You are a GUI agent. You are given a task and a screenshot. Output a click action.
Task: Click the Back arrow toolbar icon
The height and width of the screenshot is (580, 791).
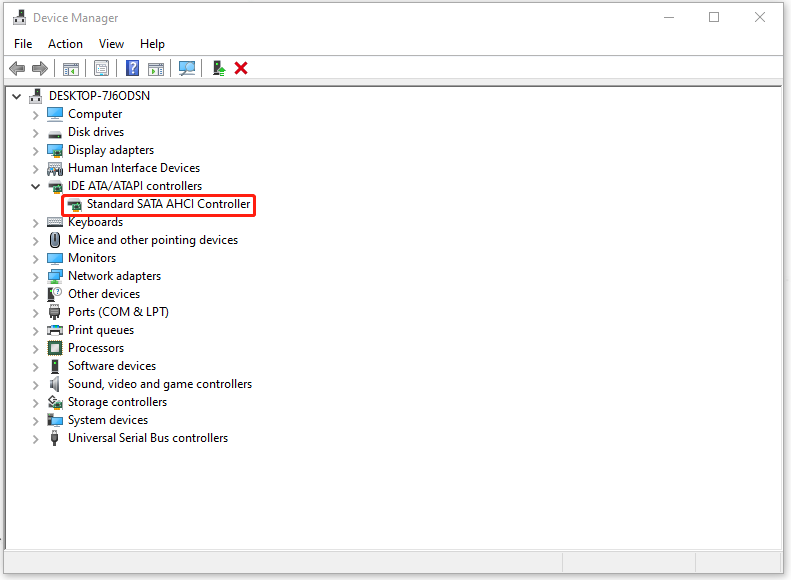click(x=17, y=68)
